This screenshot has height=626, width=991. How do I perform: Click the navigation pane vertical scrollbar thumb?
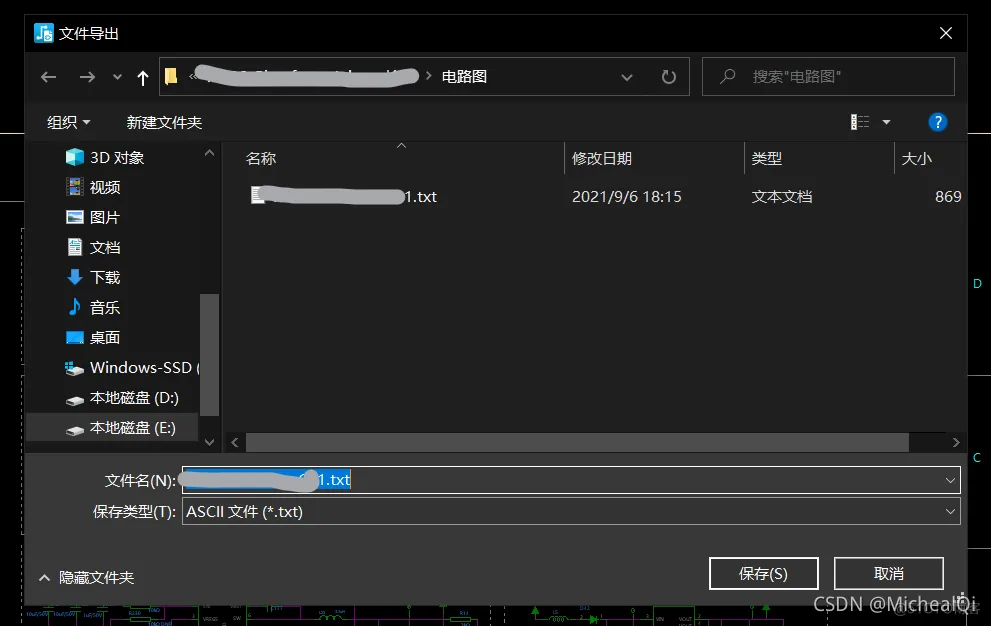210,355
